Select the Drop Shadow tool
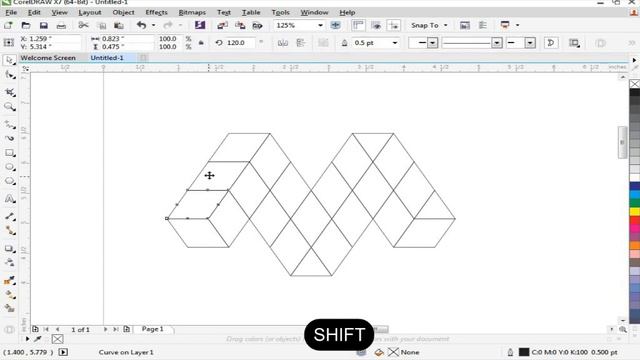 point(9,249)
